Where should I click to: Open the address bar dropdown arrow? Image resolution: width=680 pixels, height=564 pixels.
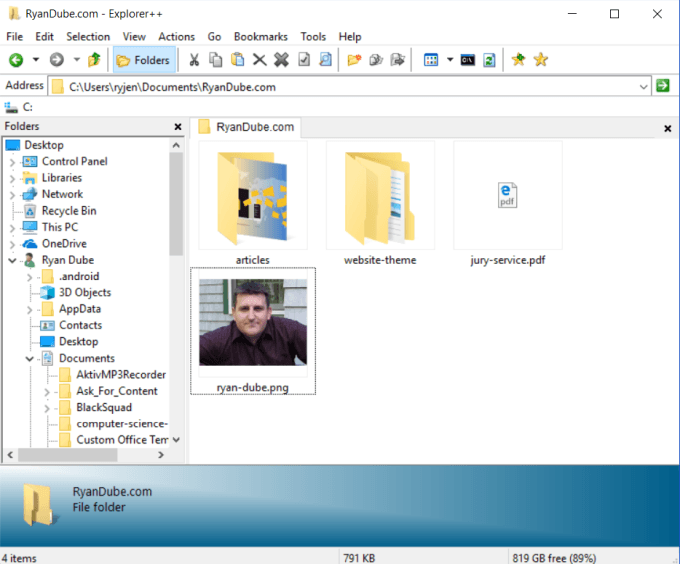[644, 87]
